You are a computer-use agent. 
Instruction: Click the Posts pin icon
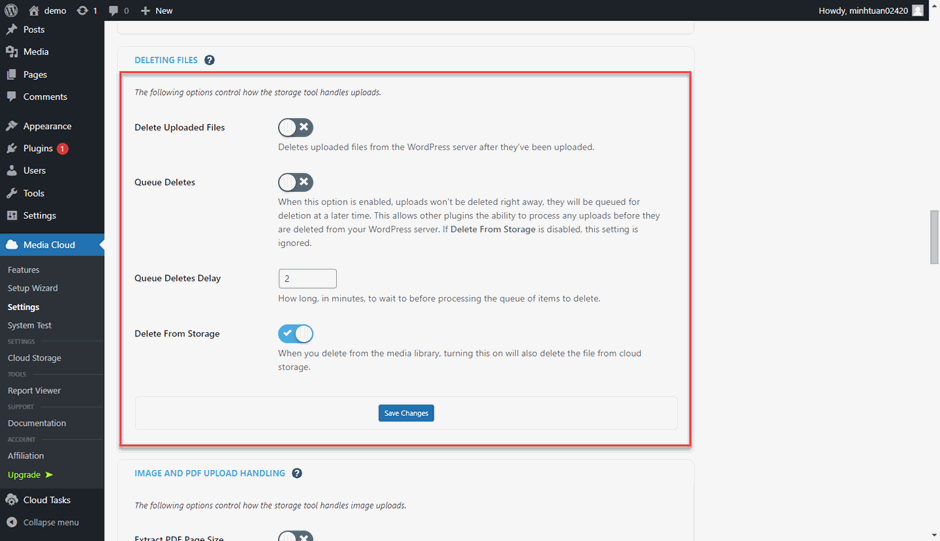pyautogui.click(x=11, y=29)
